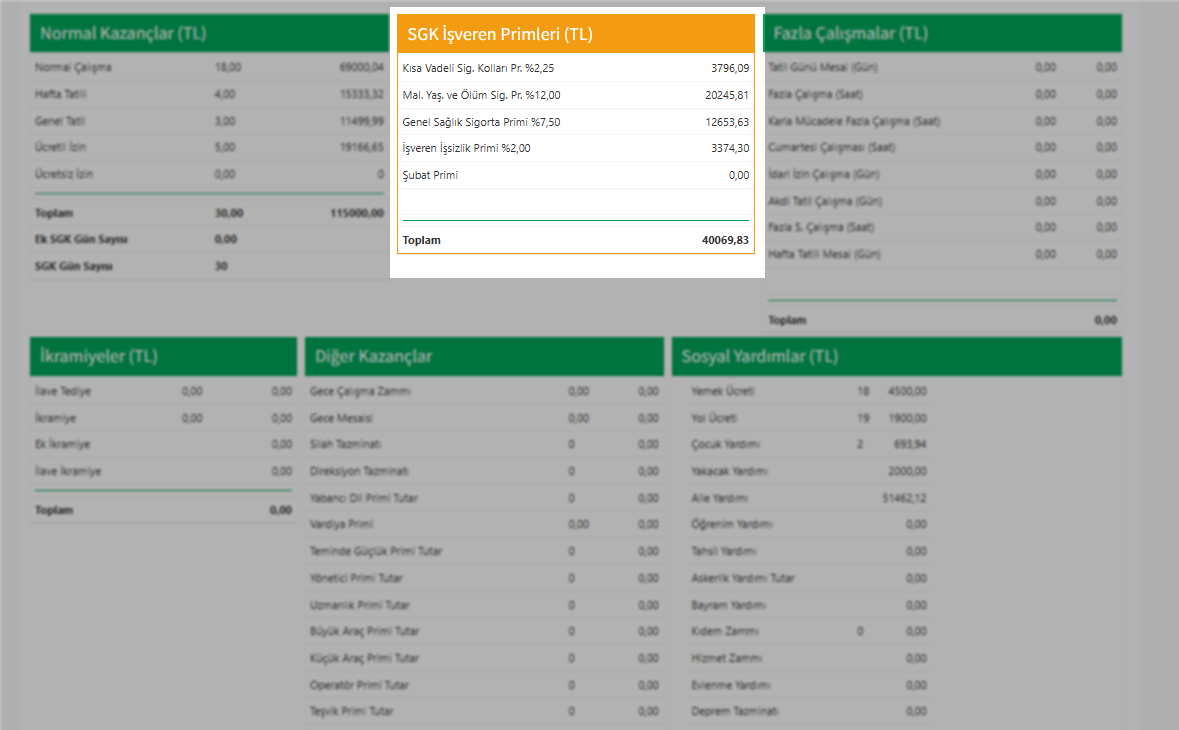Click the Sosyal Yardımlar (TL) header
The image size is (1179, 730).
(897, 356)
